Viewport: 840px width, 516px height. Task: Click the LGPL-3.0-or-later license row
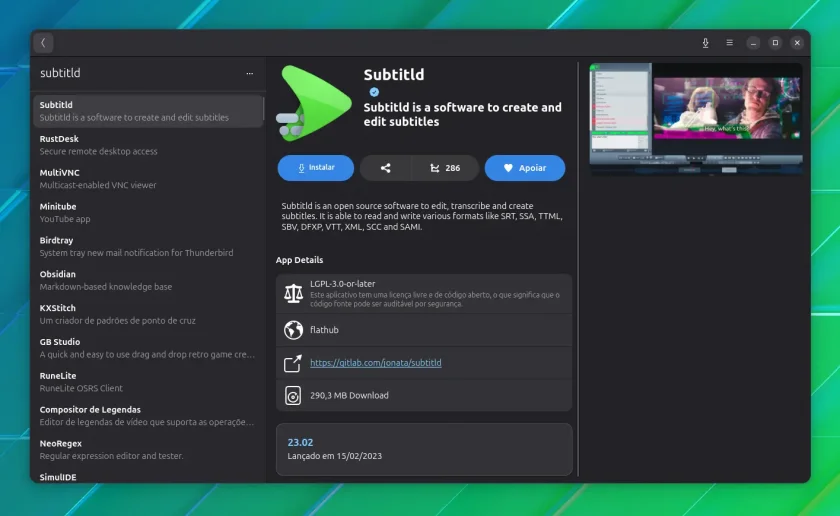coord(424,294)
